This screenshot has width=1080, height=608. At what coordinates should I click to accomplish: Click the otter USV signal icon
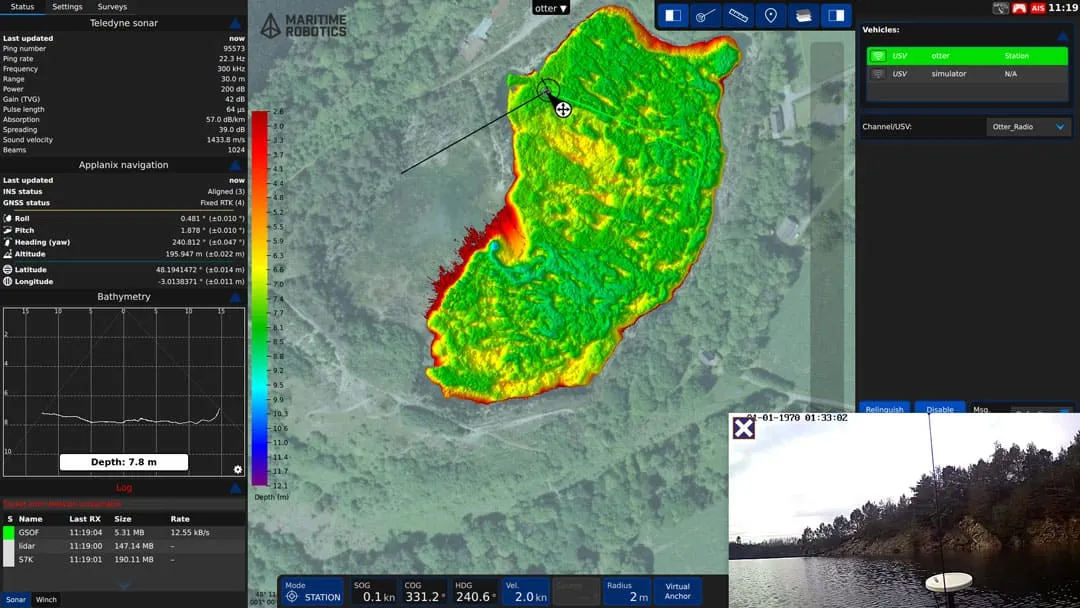tap(878, 56)
